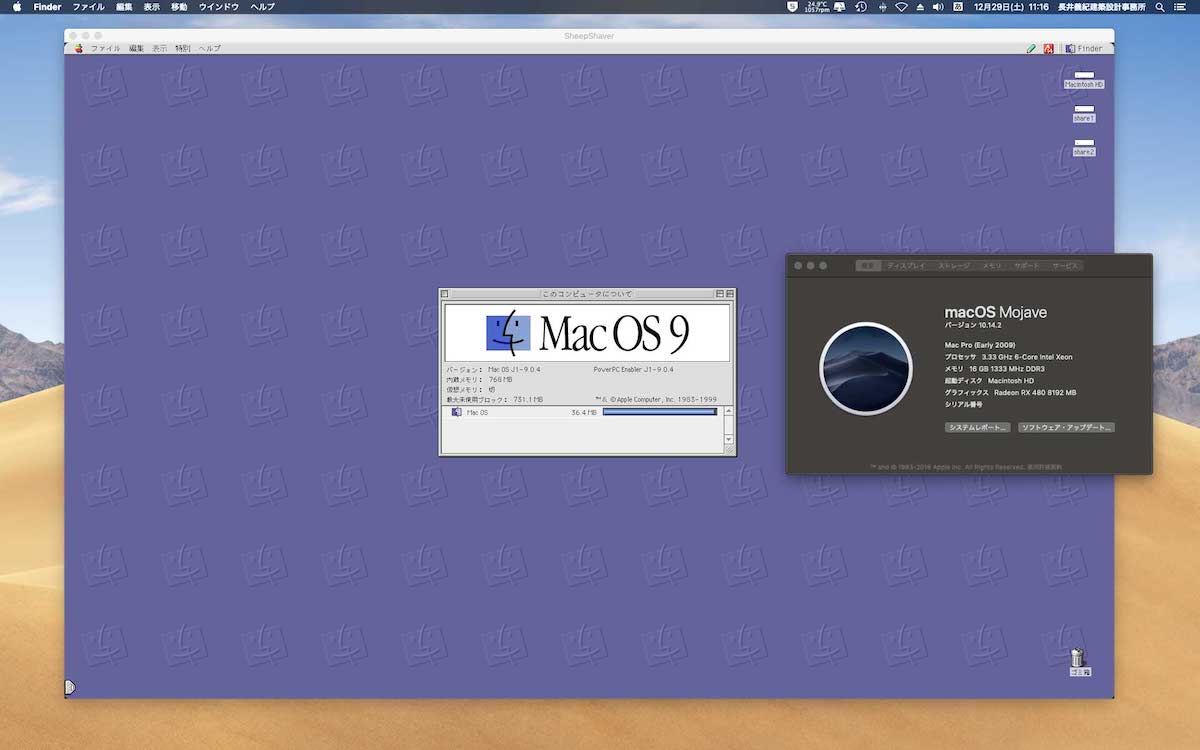Image resolution: width=1200 pixels, height=750 pixels.
Task: Click the green pencil icon in Mac OS 9 menu bar
Action: pyautogui.click(x=1031, y=48)
